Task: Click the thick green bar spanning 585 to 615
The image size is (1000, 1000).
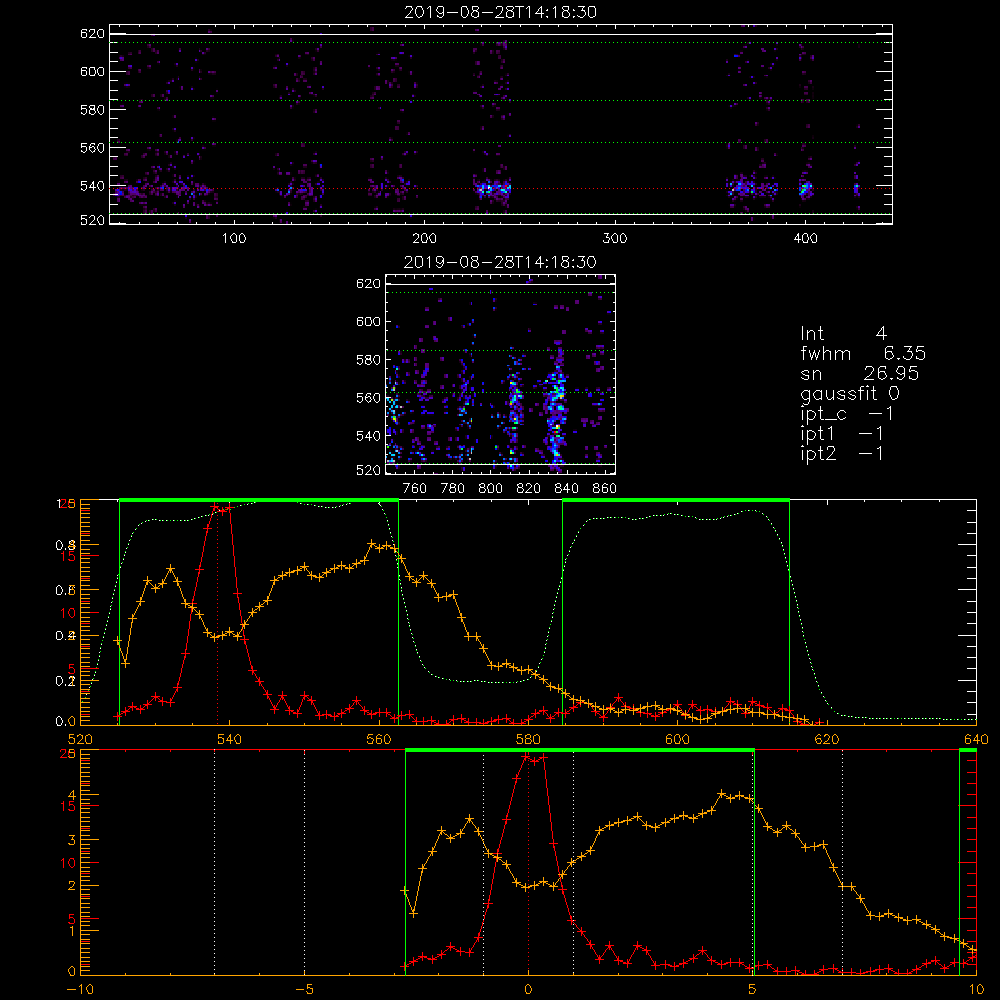Action: click(676, 500)
